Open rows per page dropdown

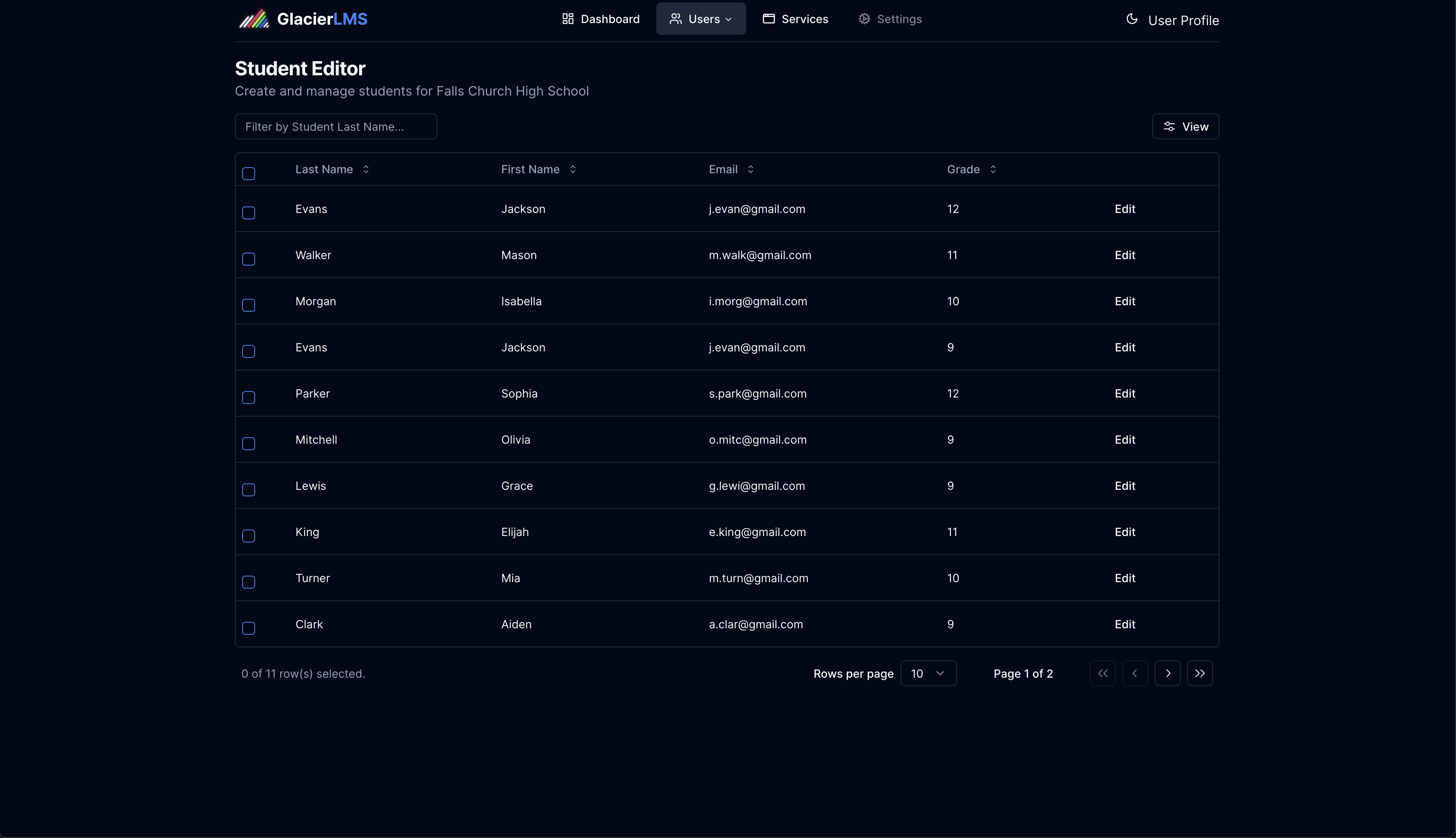click(928, 673)
